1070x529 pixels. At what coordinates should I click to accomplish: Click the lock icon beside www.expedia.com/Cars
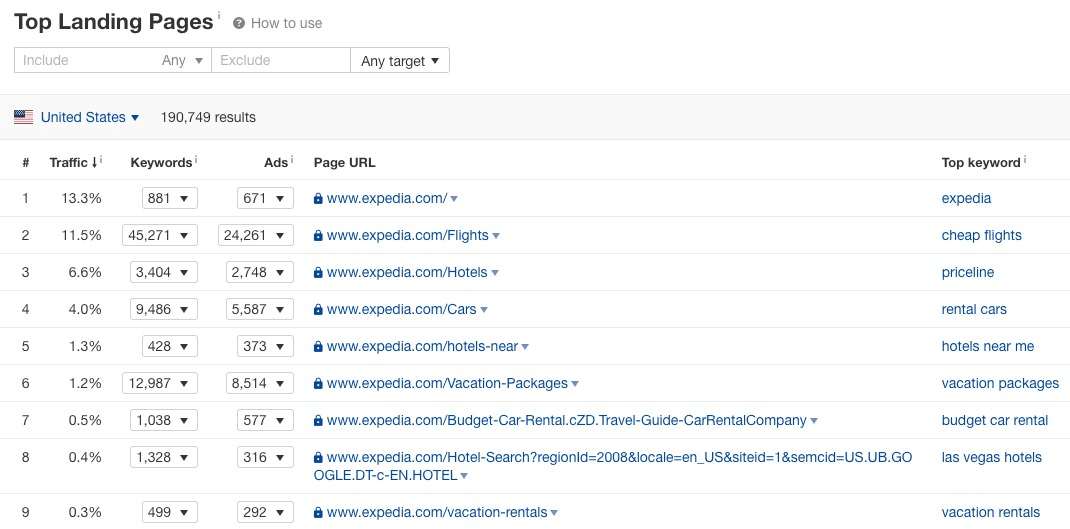pyautogui.click(x=318, y=309)
